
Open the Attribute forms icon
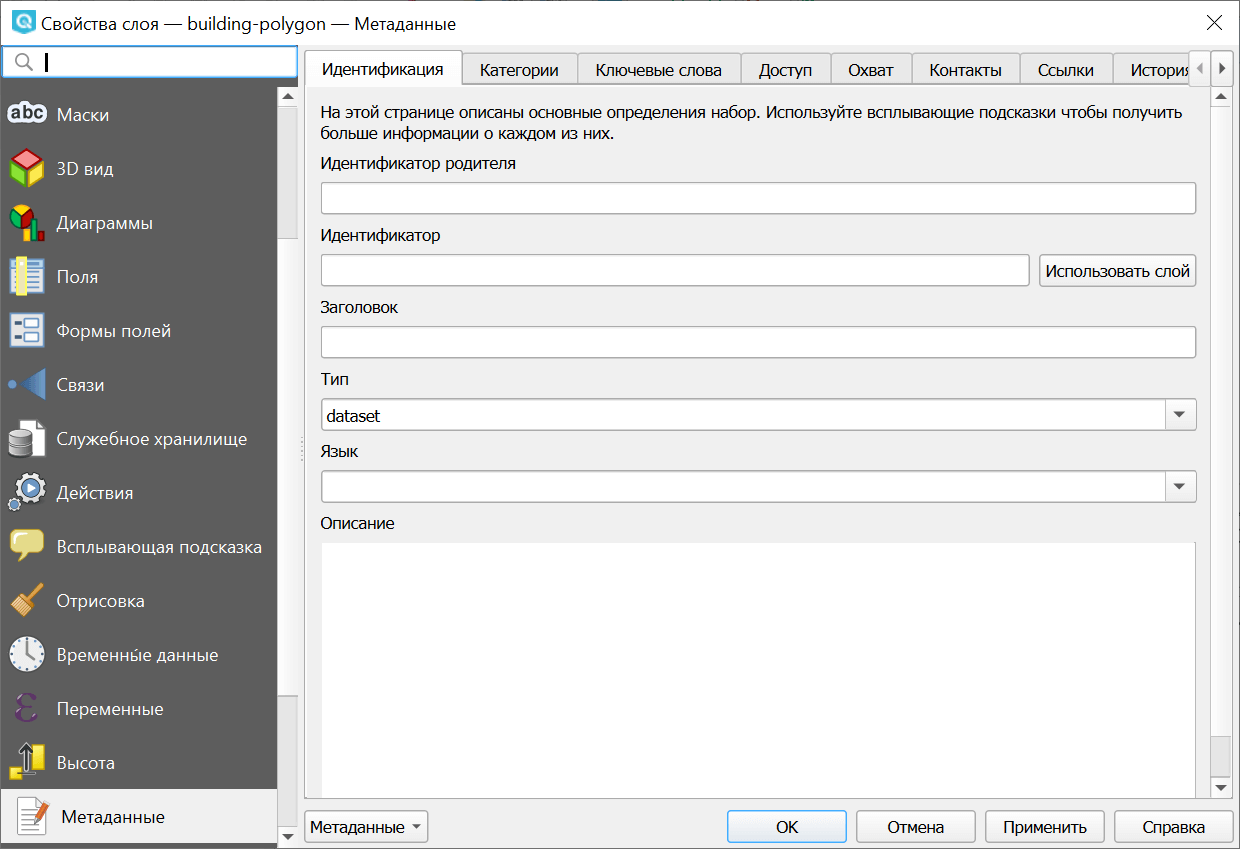coord(27,330)
